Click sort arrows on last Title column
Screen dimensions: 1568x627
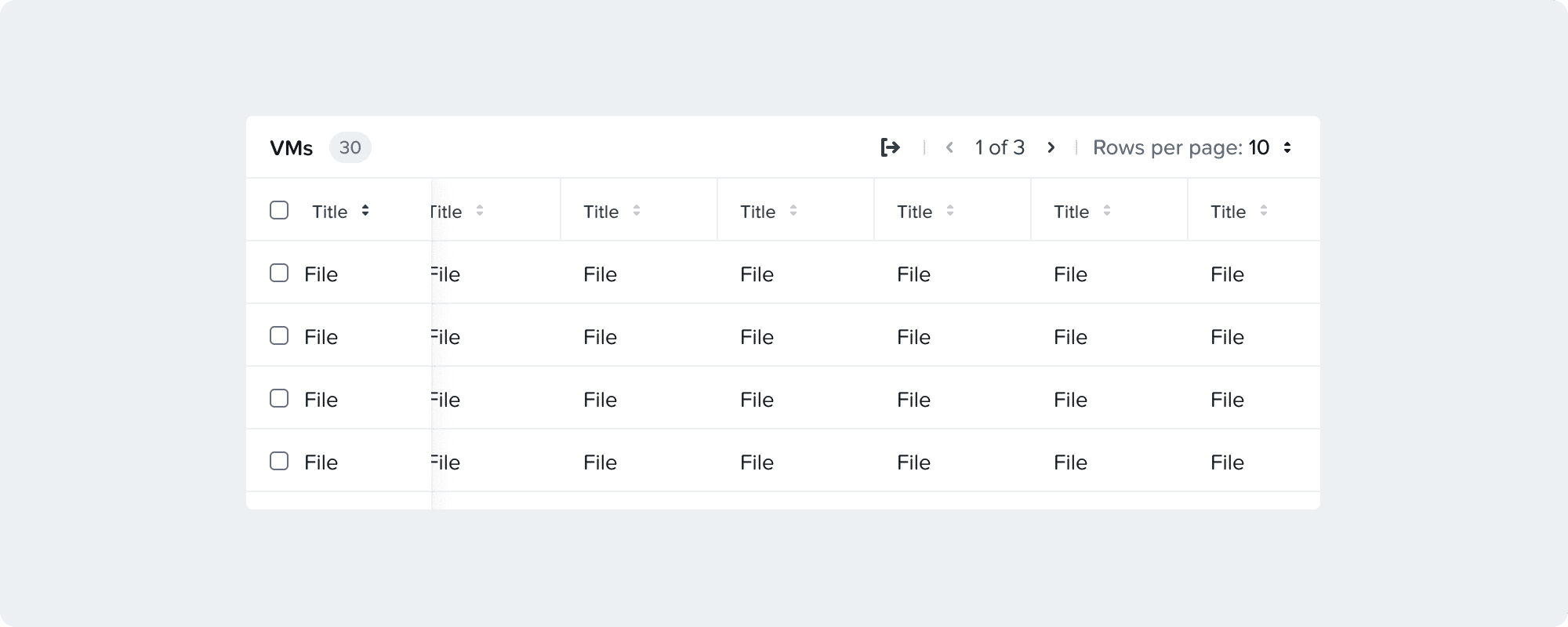coord(1264,211)
